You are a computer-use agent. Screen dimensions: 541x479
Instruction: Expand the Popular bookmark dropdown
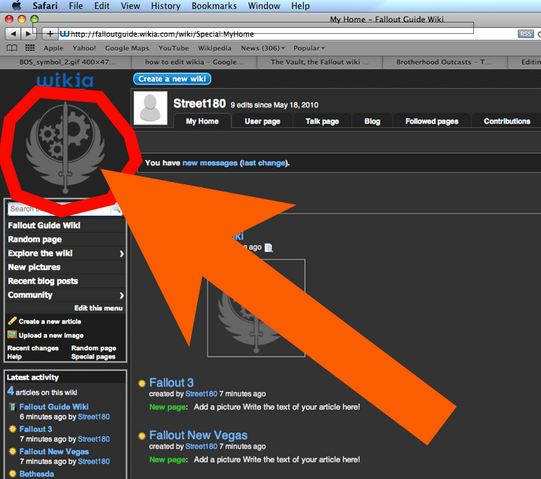[x=309, y=48]
